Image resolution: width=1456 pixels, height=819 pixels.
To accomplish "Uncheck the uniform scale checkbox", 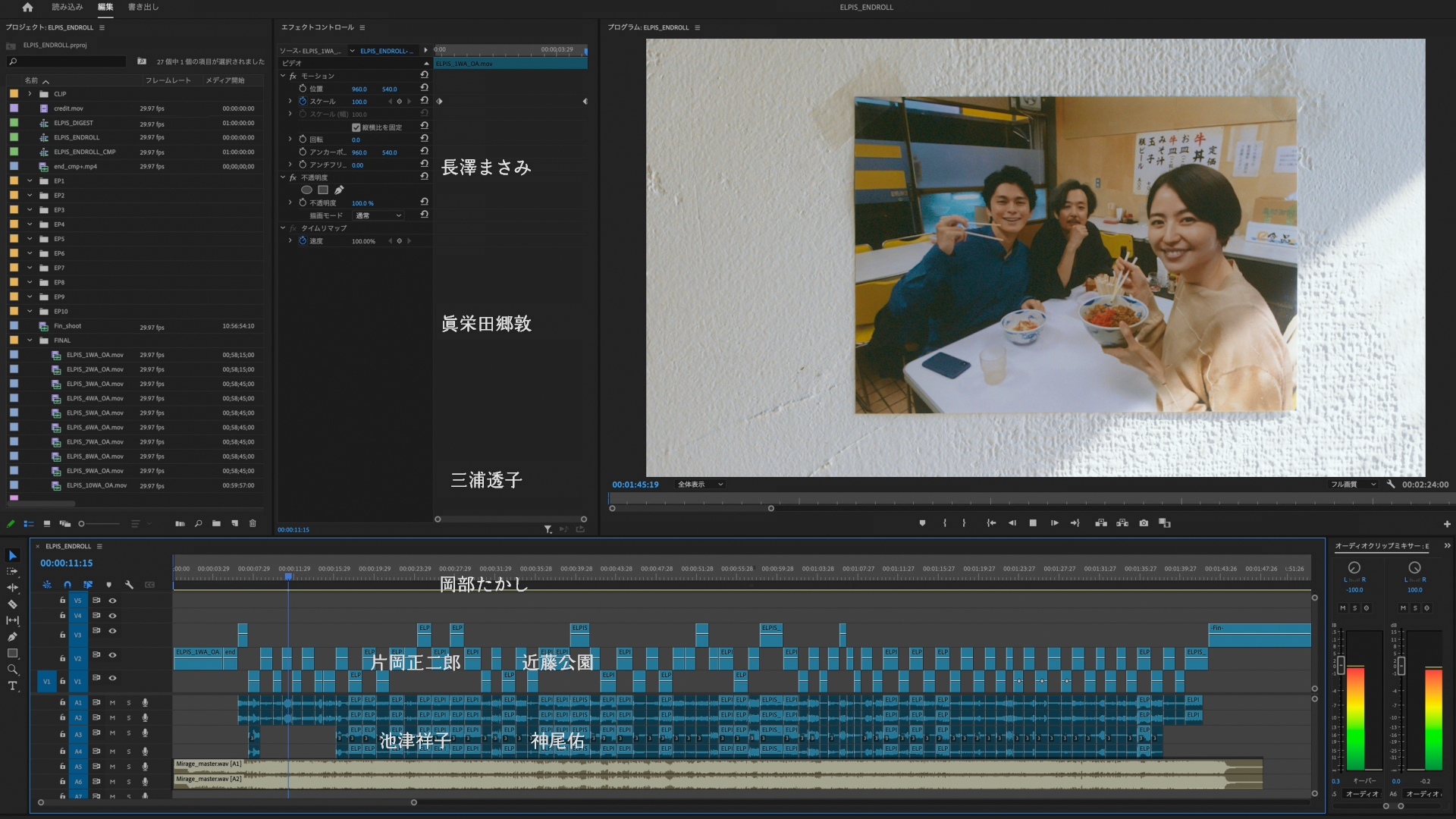I will pyautogui.click(x=356, y=127).
